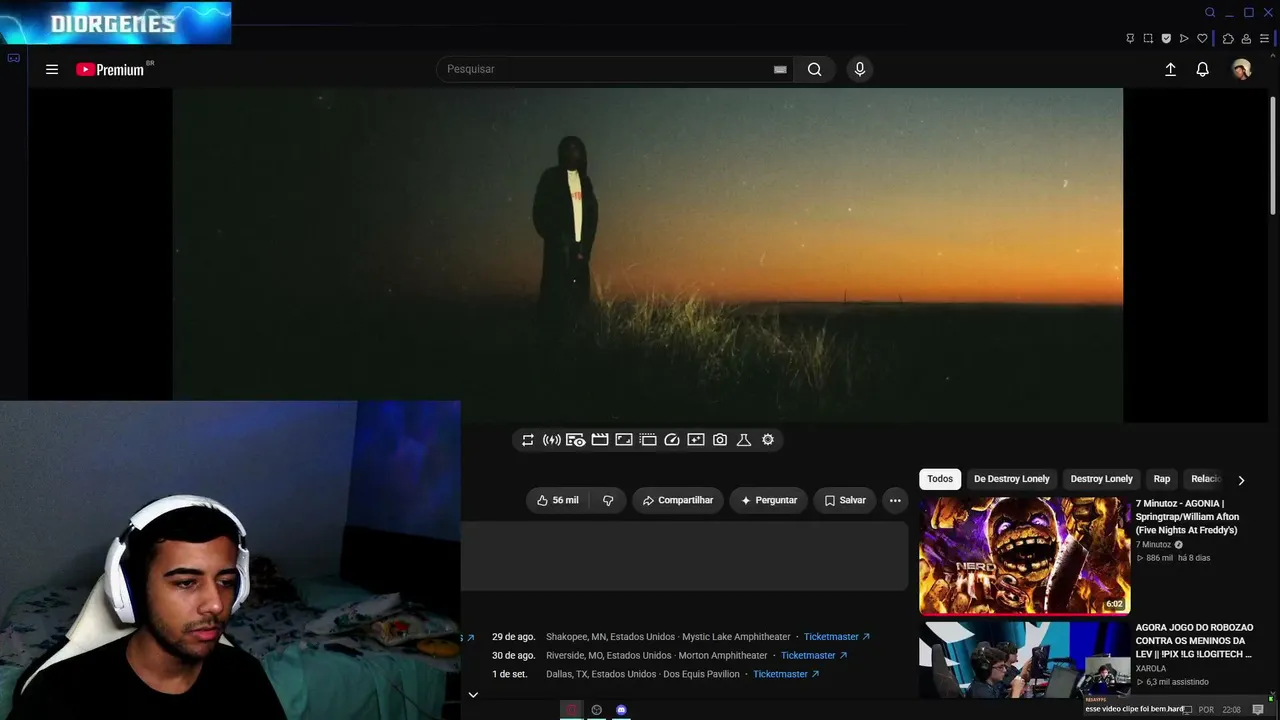Open Ticketmaster link for Dallas show
Screen dimensions: 1280x720
click(786, 675)
